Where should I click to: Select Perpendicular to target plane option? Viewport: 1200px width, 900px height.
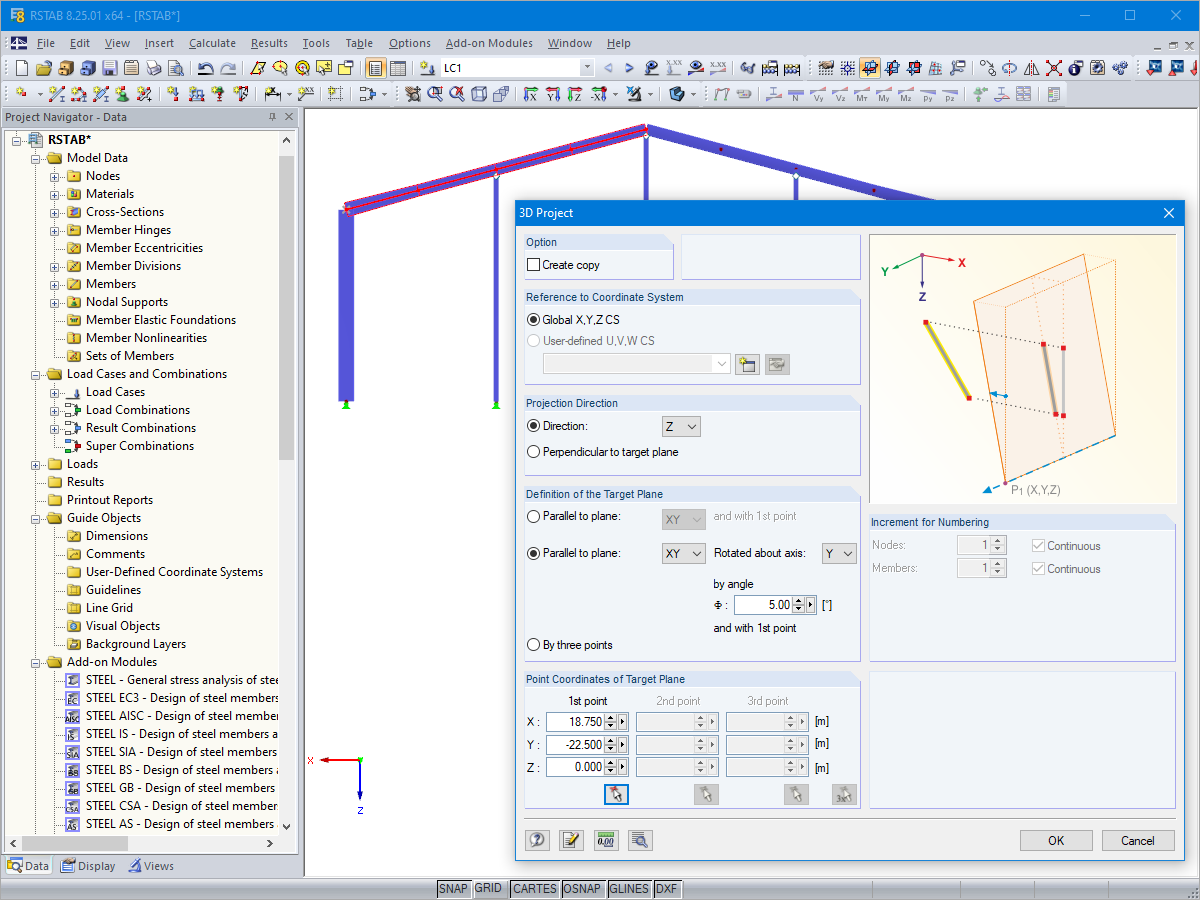[x=534, y=452]
